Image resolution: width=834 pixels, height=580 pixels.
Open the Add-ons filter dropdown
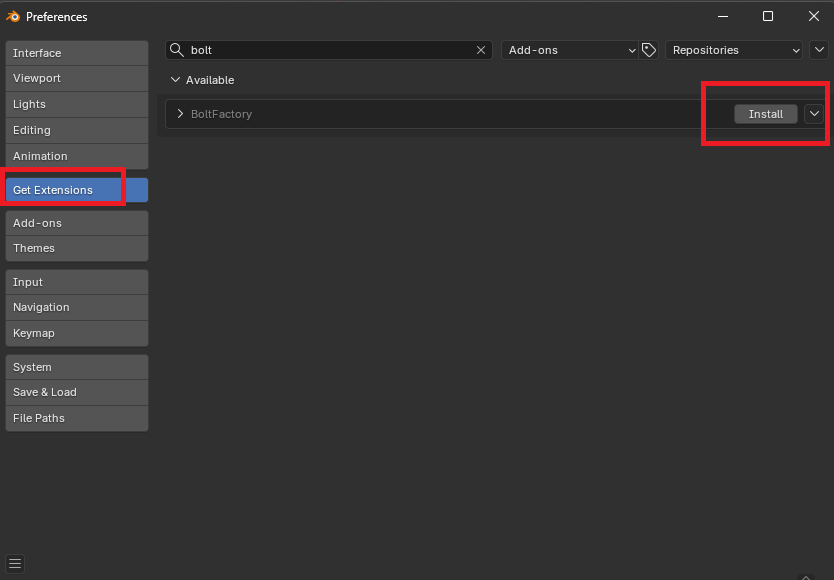click(570, 50)
